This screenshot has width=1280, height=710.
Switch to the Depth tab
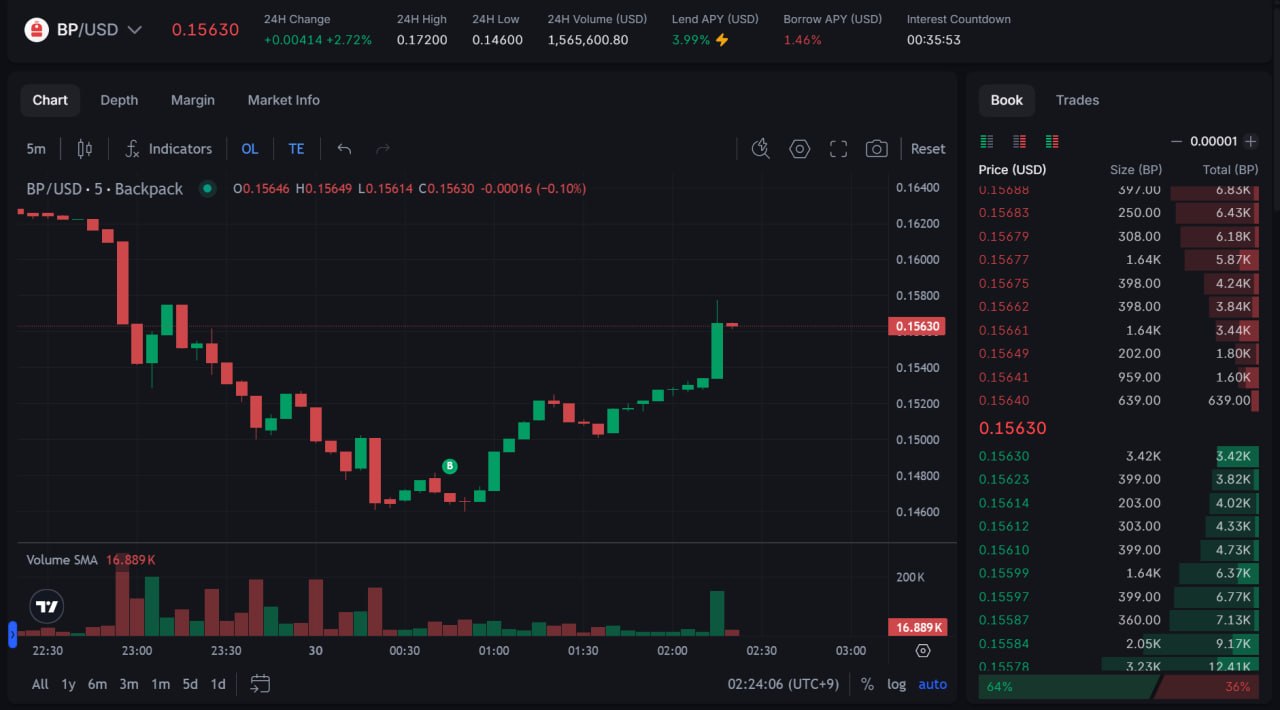click(x=119, y=100)
